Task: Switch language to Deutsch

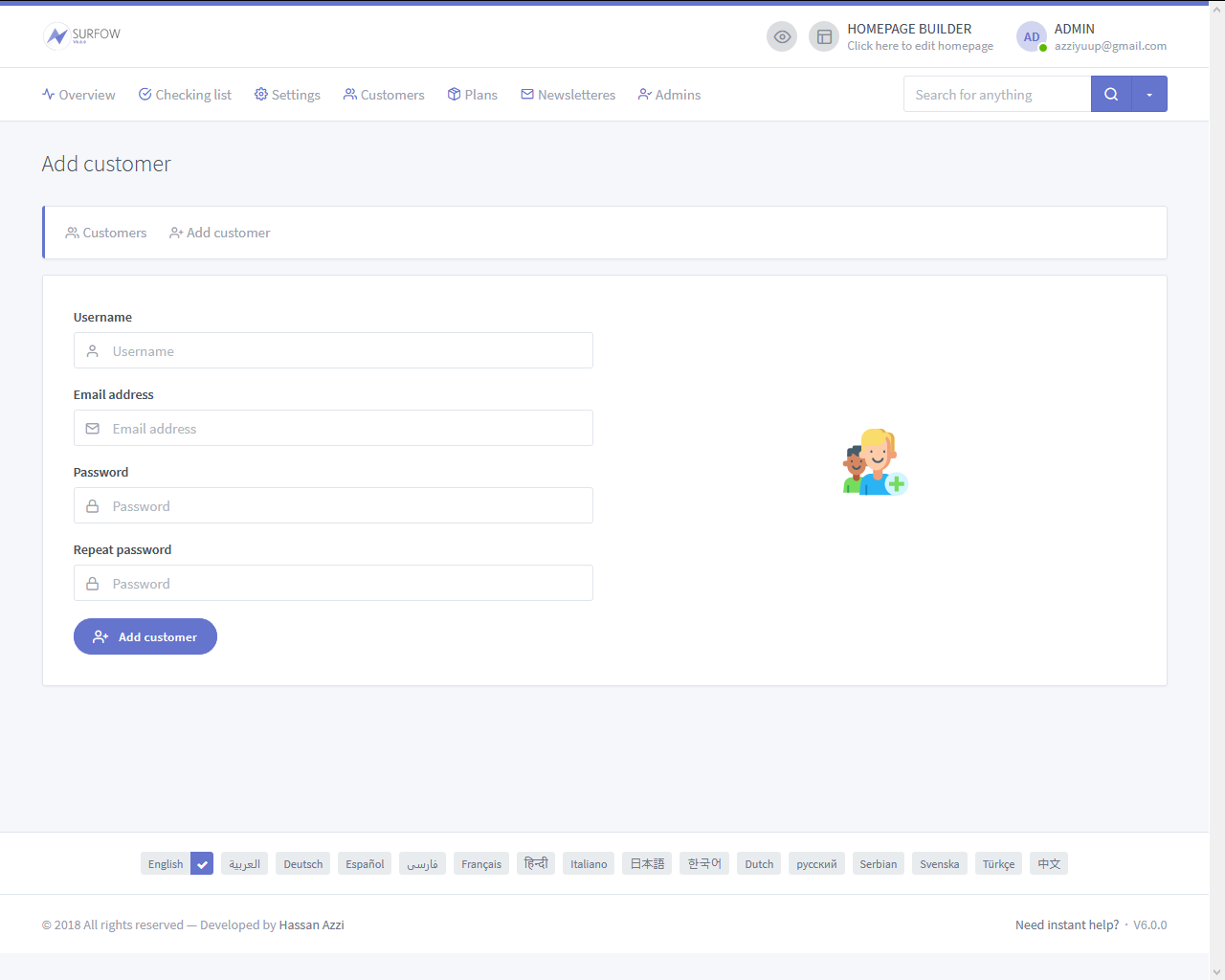Action: 303,864
